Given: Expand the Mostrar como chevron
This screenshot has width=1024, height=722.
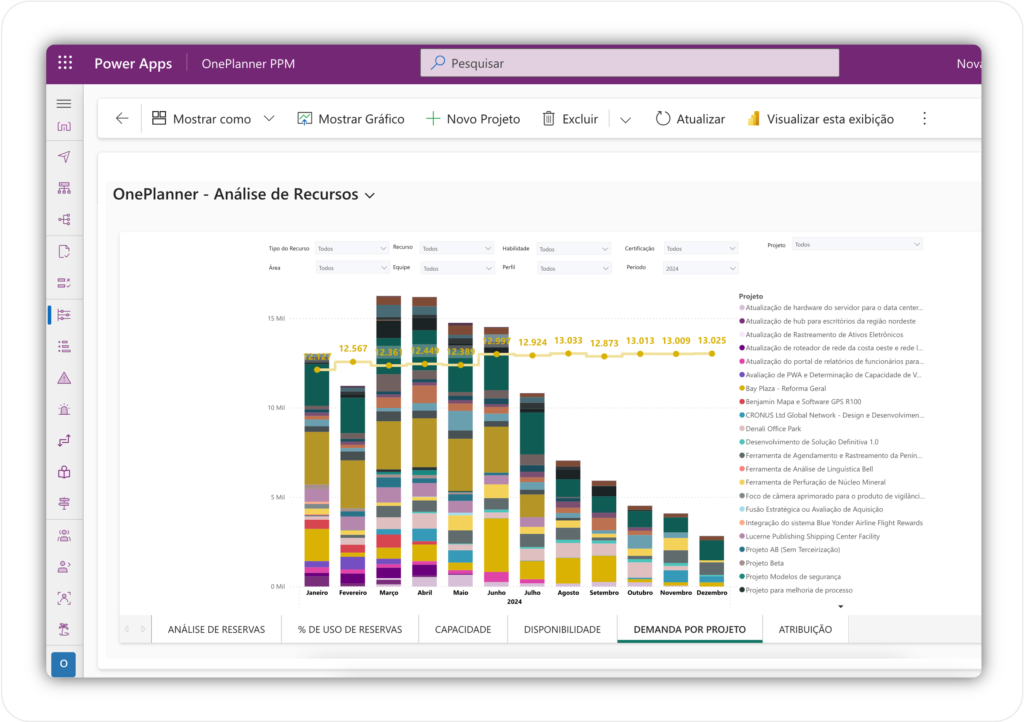Looking at the screenshot, I should tap(269, 119).
